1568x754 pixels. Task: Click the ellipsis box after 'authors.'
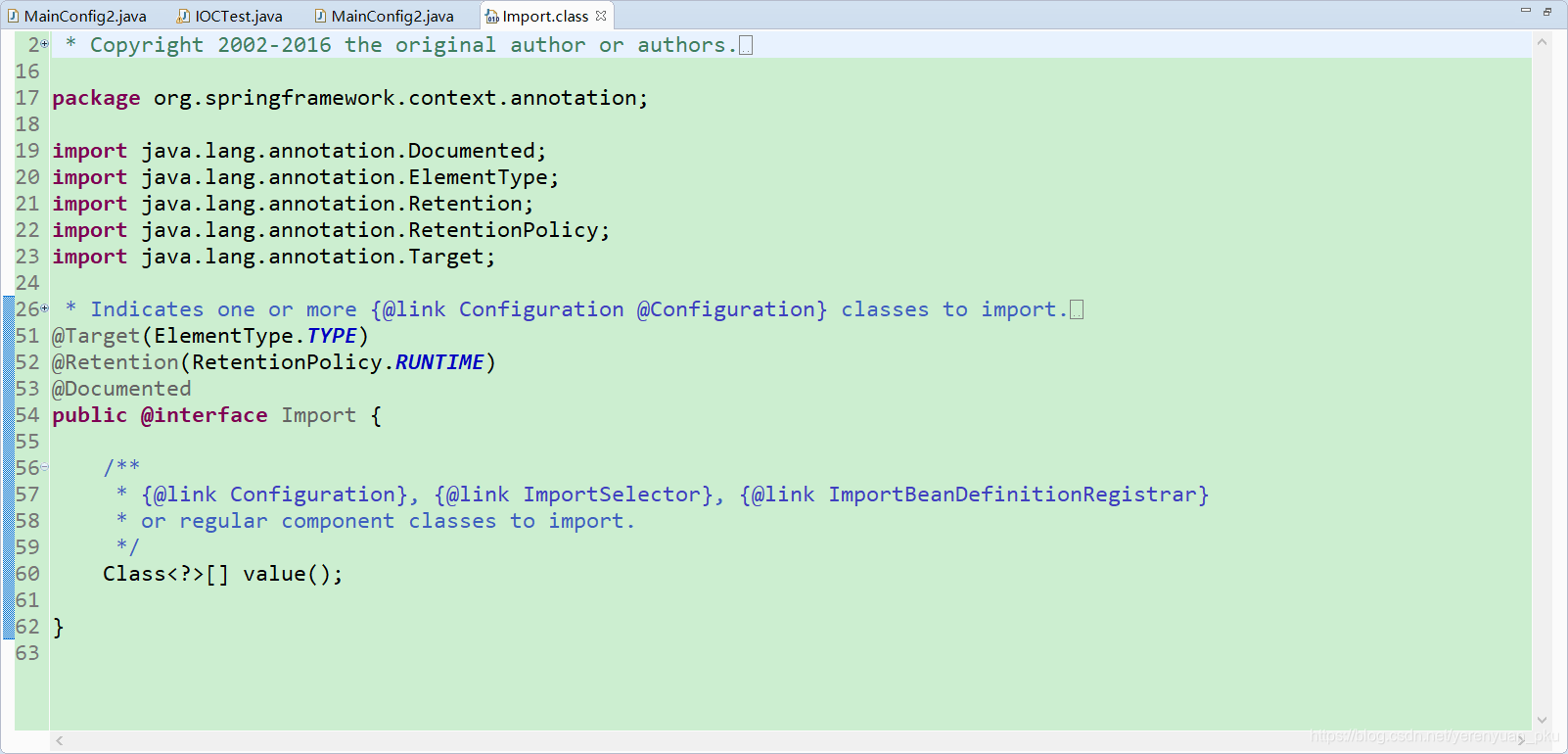tap(746, 45)
